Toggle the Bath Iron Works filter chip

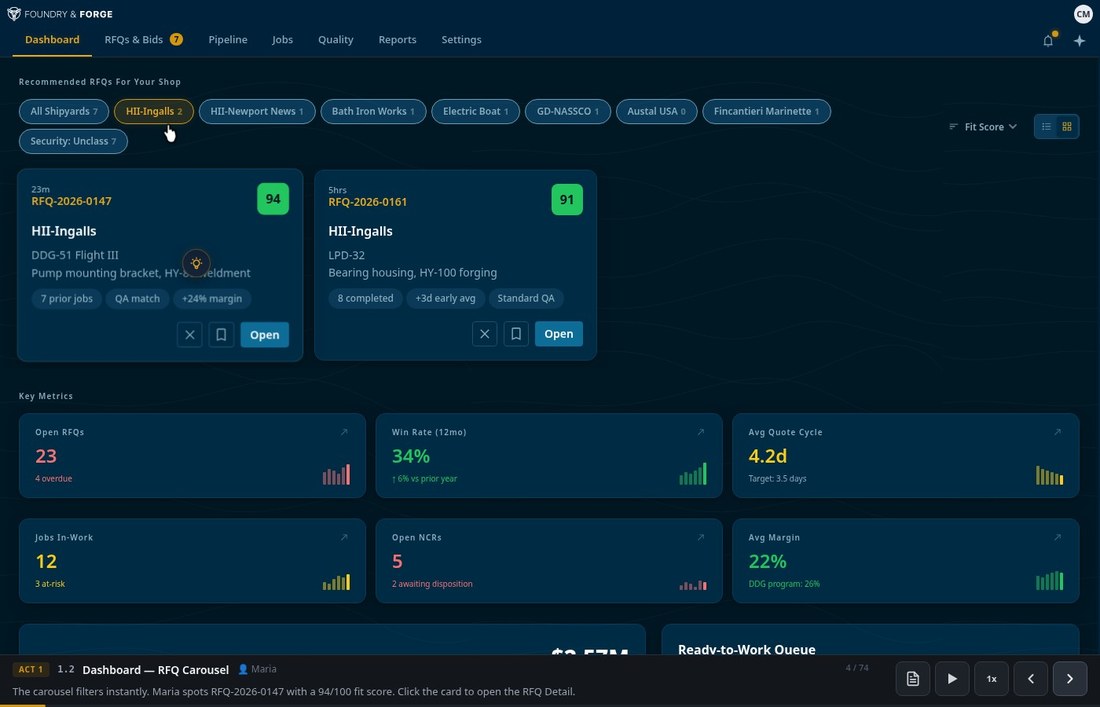click(372, 111)
